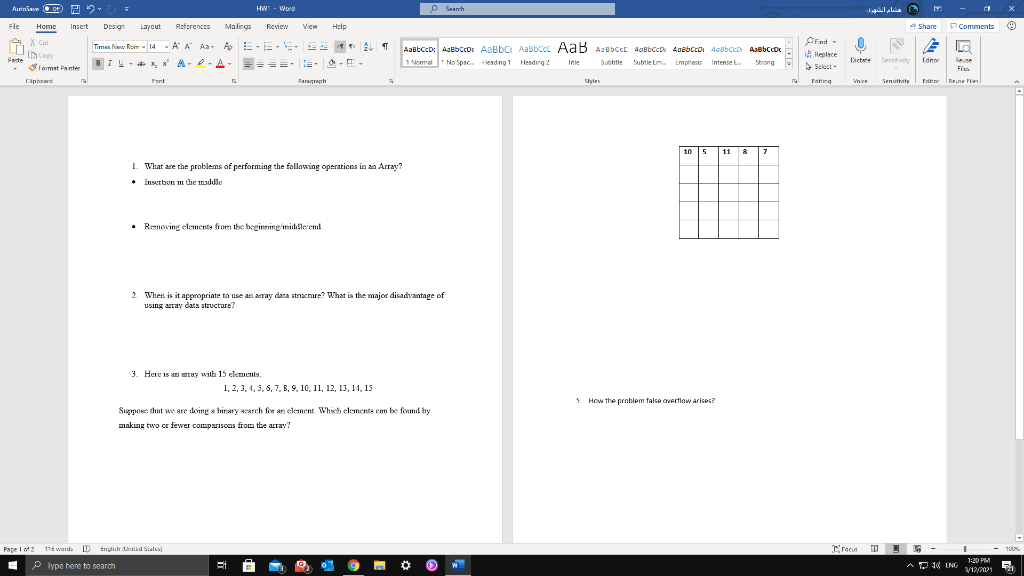Image resolution: width=1024 pixels, height=576 pixels.
Task: Toggle show/hide paragraph marks
Action: 385,47
